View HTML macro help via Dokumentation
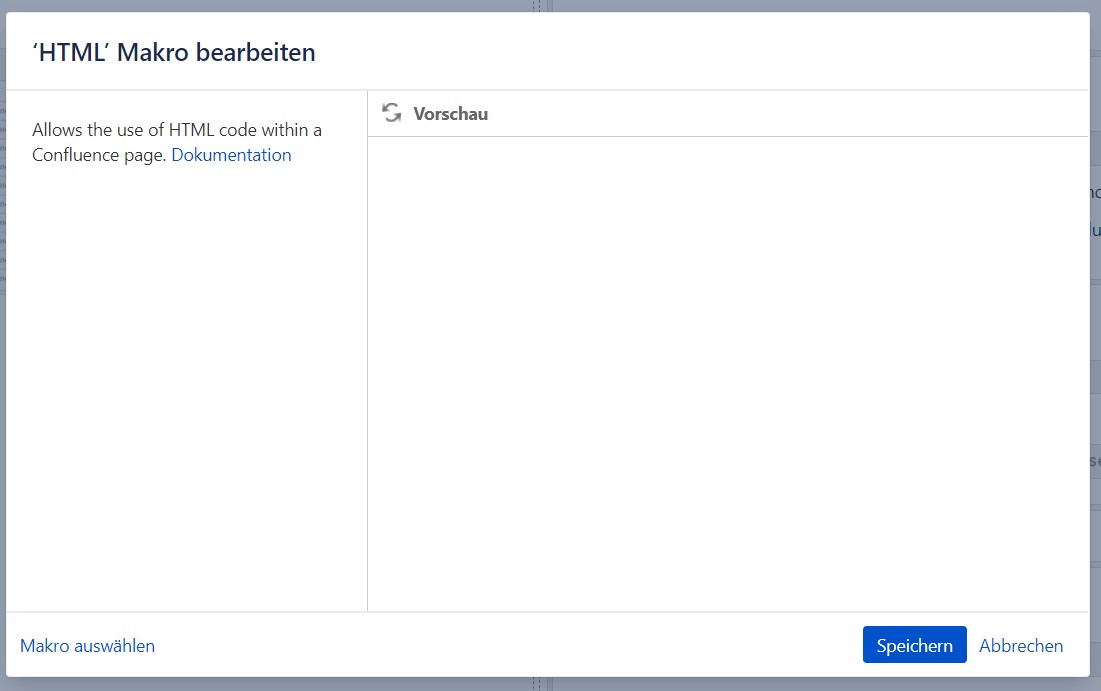The width and height of the screenshot is (1101, 691). pyautogui.click(x=231, y=154)
